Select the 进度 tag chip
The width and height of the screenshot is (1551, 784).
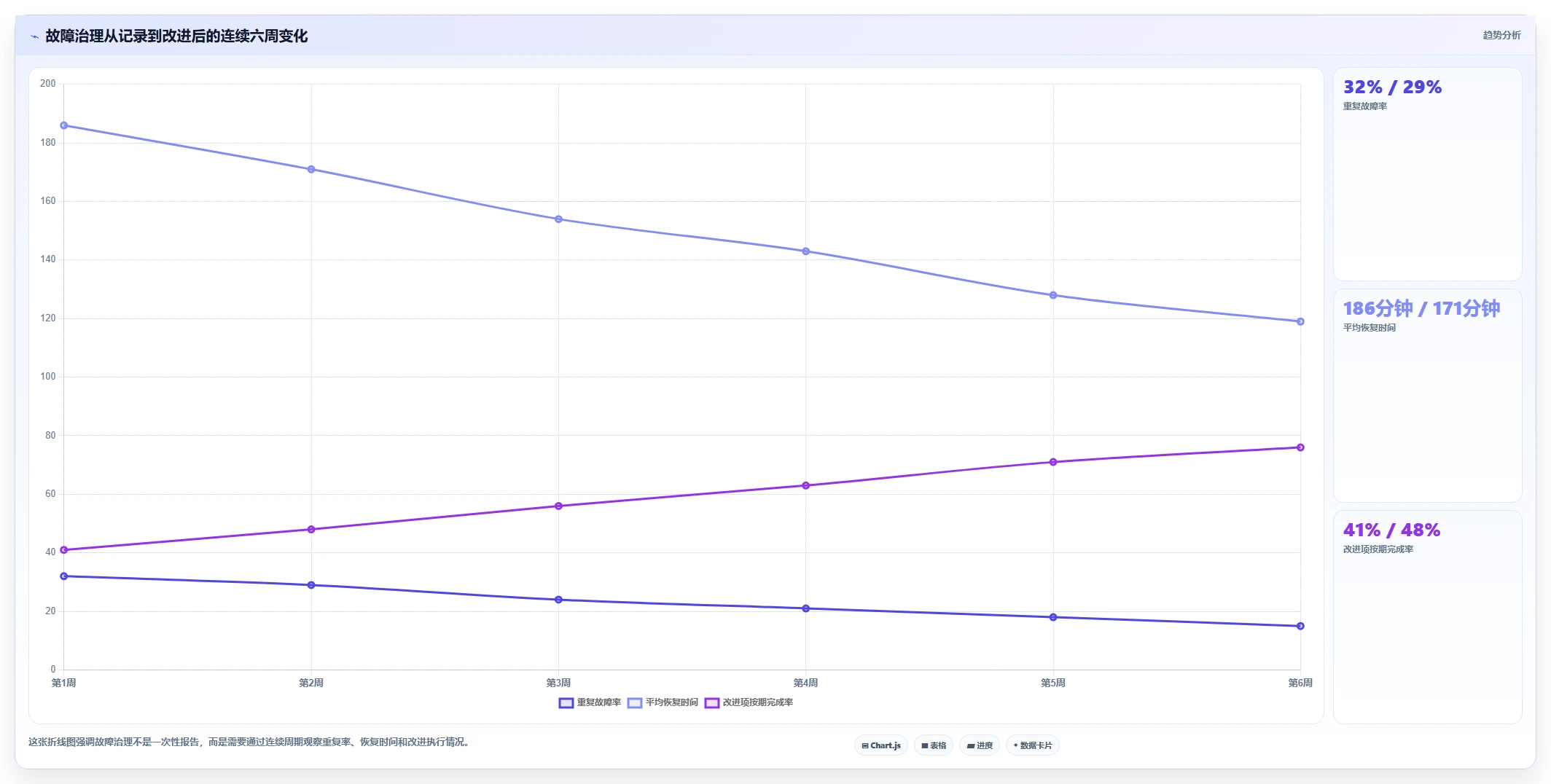point(980,745)
